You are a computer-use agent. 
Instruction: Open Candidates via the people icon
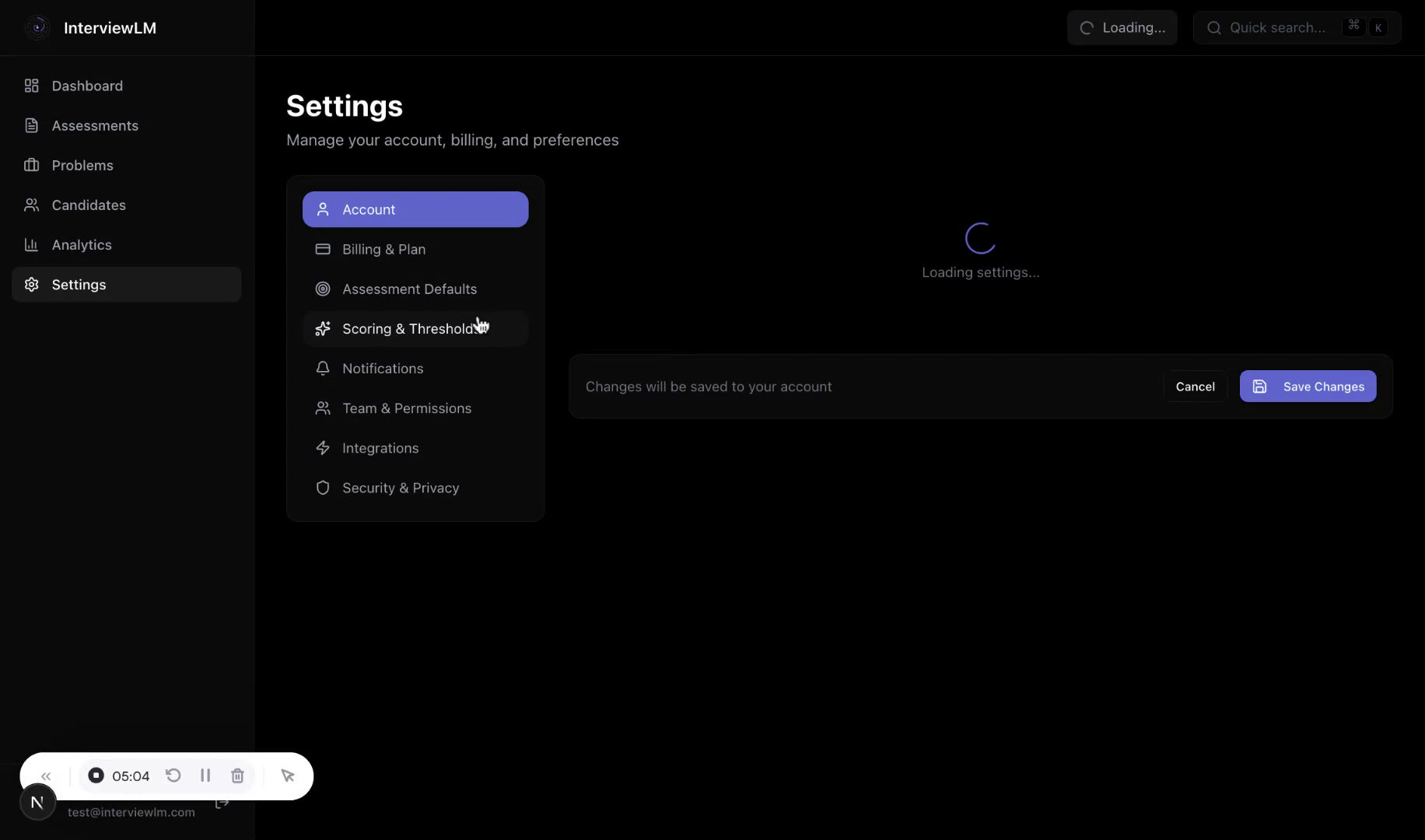coord(32,205)
